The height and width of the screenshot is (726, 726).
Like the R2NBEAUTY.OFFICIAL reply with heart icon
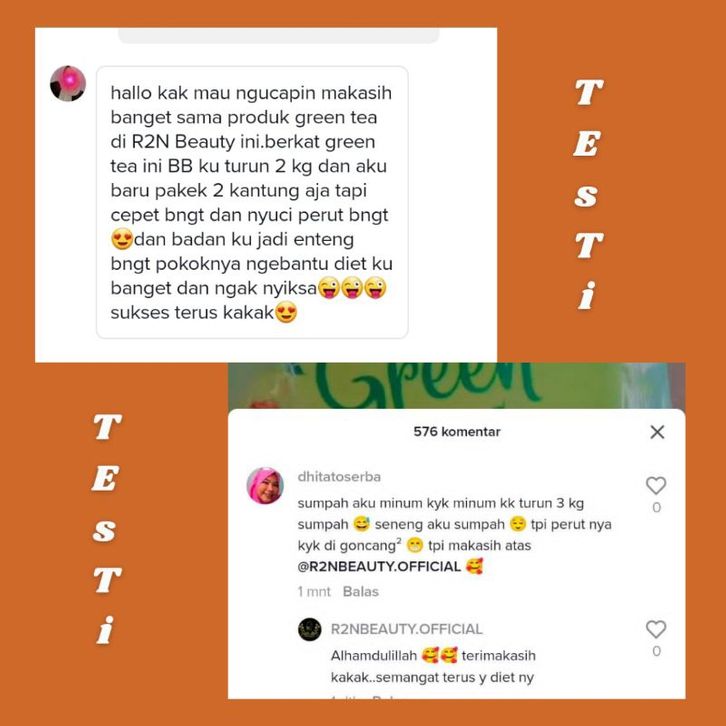point(656,629)
